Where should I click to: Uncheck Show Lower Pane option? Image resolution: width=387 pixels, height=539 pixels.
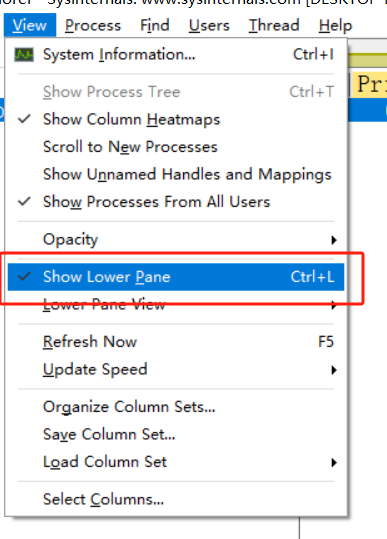176,277
